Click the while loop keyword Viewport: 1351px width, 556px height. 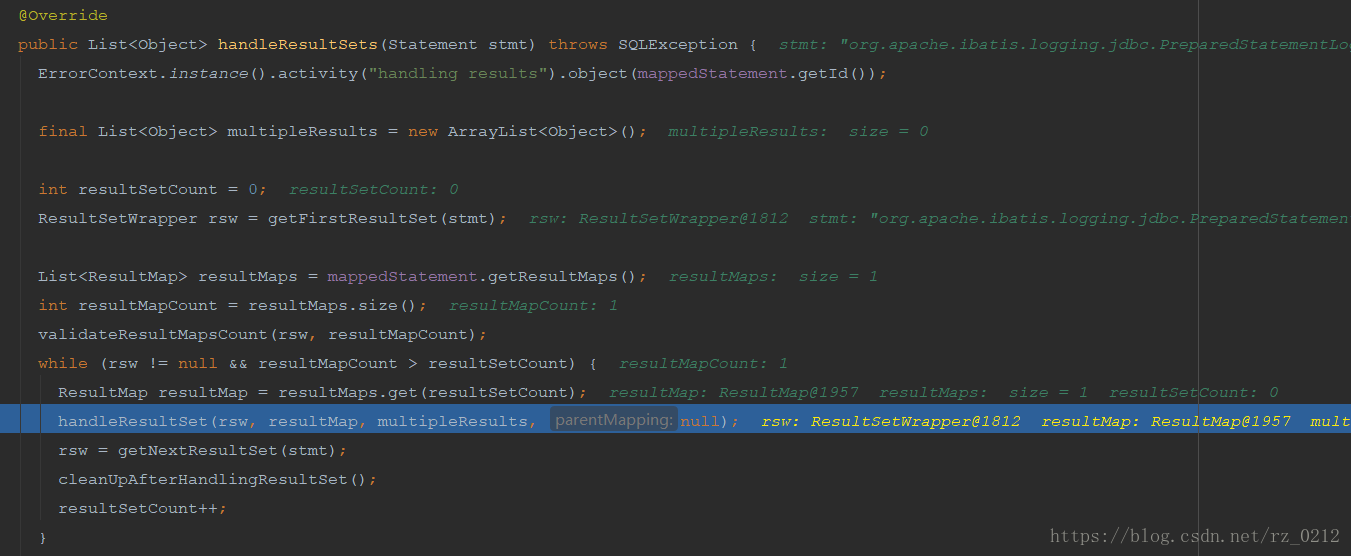(x=63, y=363)
